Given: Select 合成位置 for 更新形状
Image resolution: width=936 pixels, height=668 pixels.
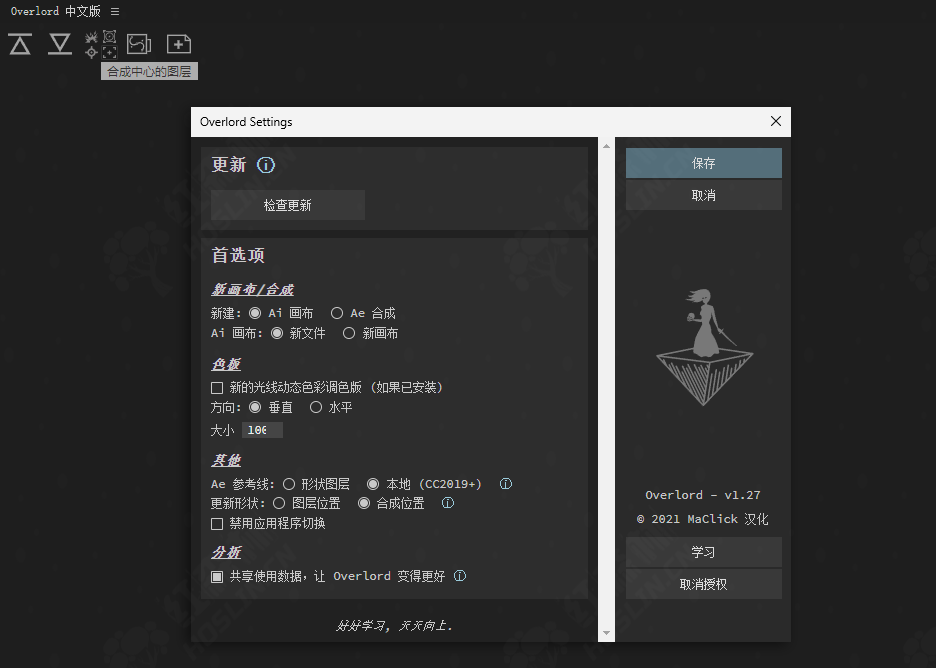Looking at the screenshot, I should tap(364, 503).
